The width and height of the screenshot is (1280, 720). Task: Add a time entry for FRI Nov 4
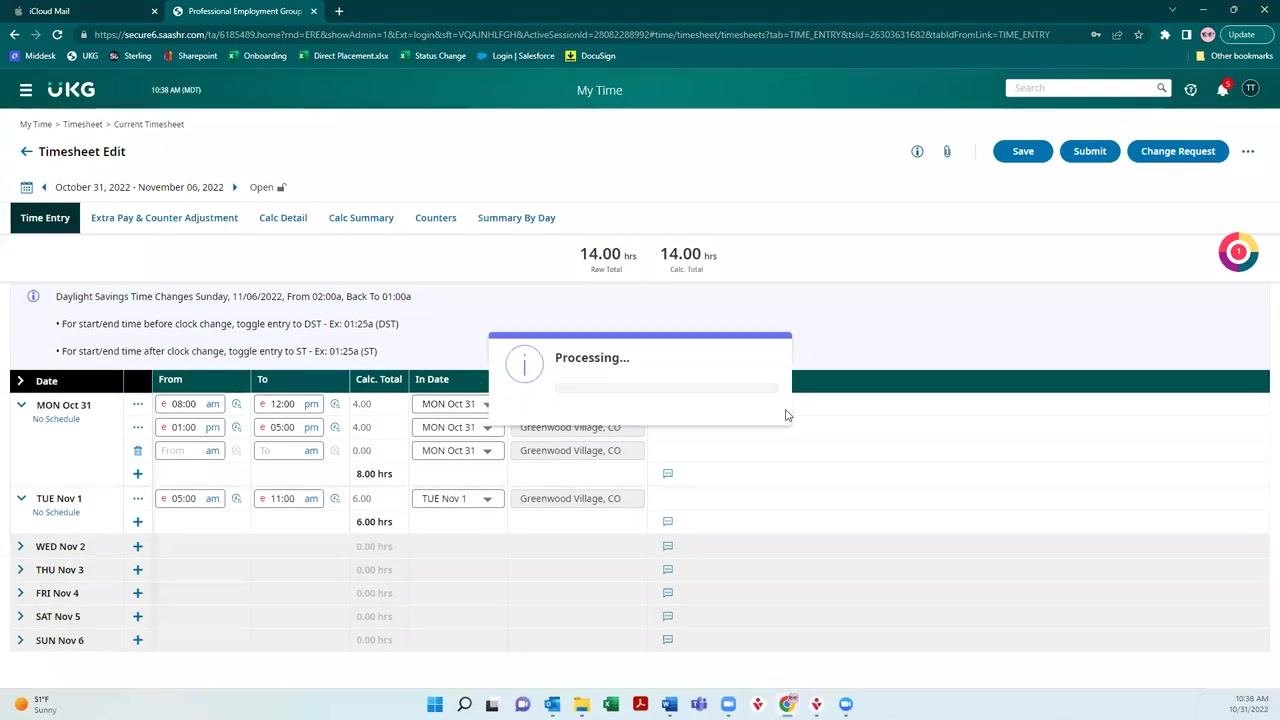[x=138, y=593]
